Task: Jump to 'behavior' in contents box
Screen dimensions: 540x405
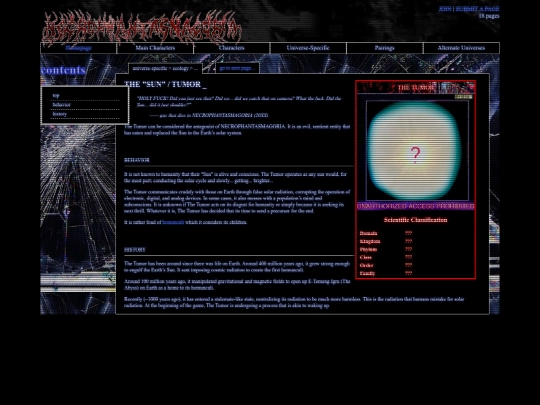Action: pos(61,105)
